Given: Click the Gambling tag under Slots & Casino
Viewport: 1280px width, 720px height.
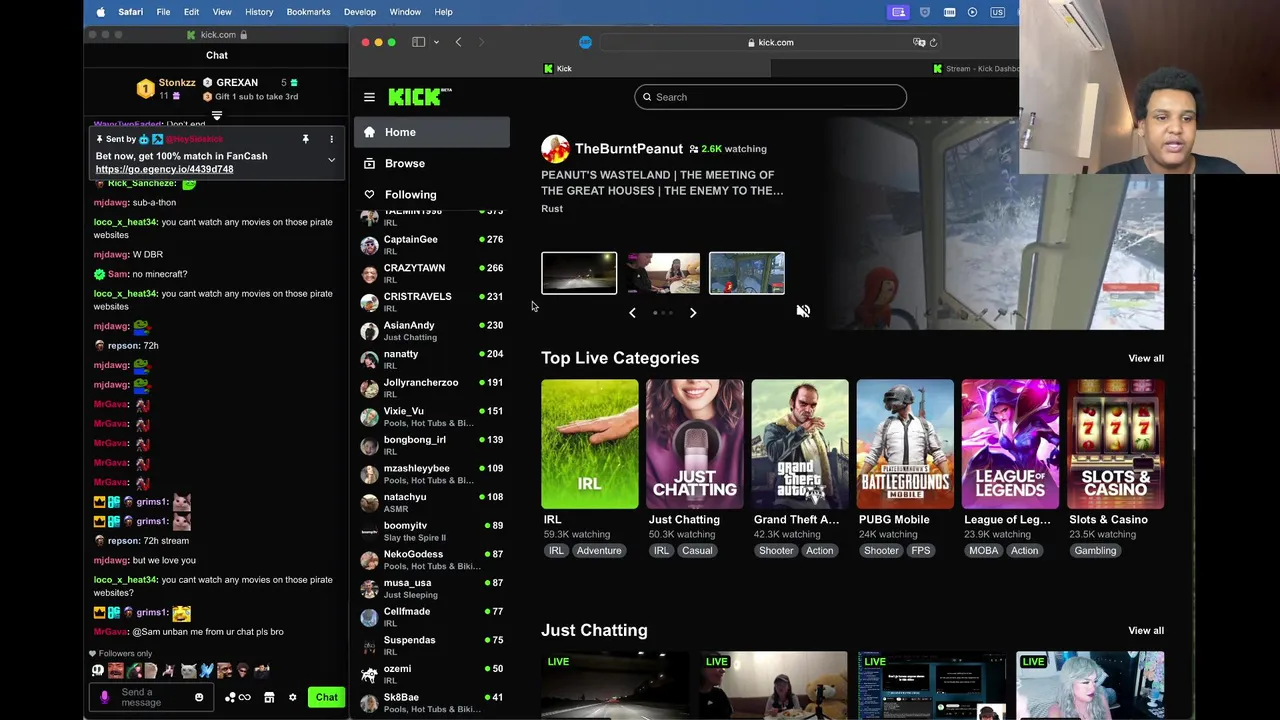Looking at the screenshot, I should (1095, 551).
